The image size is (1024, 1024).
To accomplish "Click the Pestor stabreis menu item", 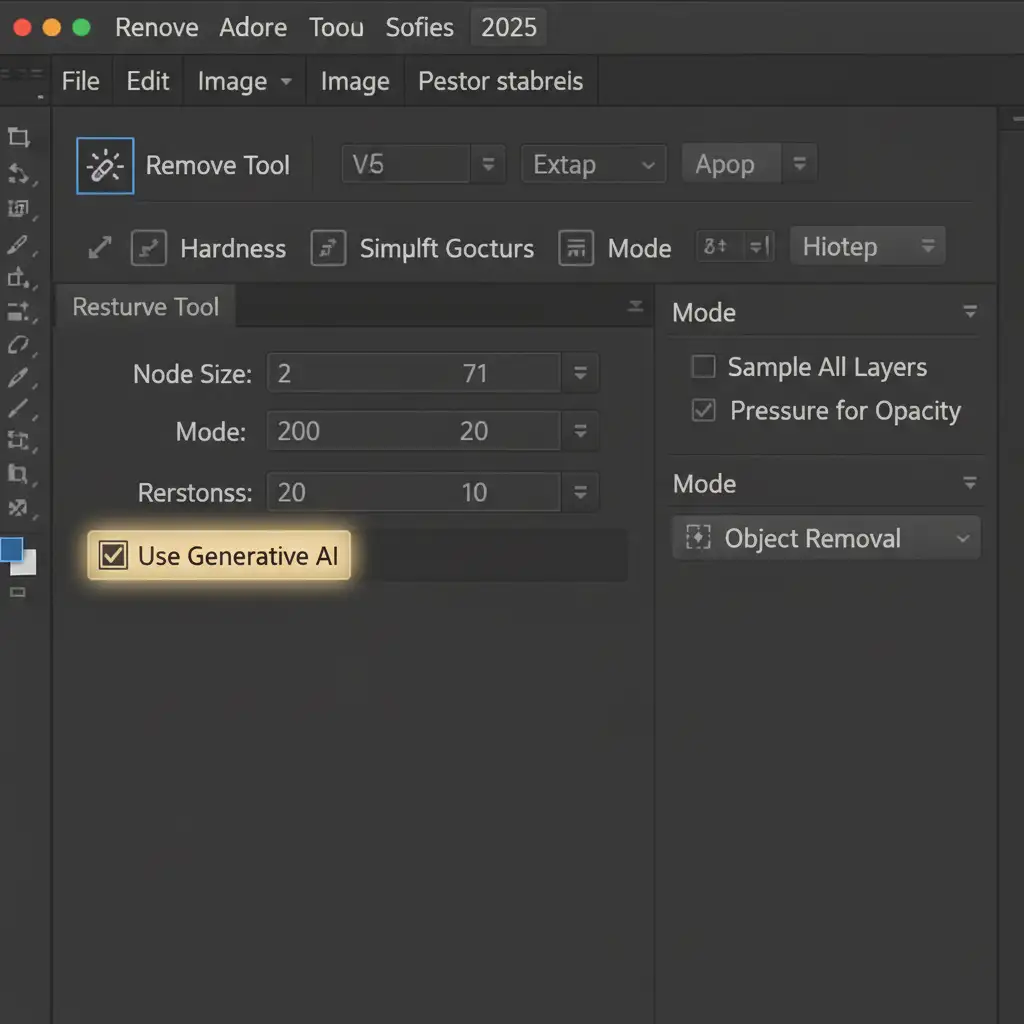I will coord(500,82).
